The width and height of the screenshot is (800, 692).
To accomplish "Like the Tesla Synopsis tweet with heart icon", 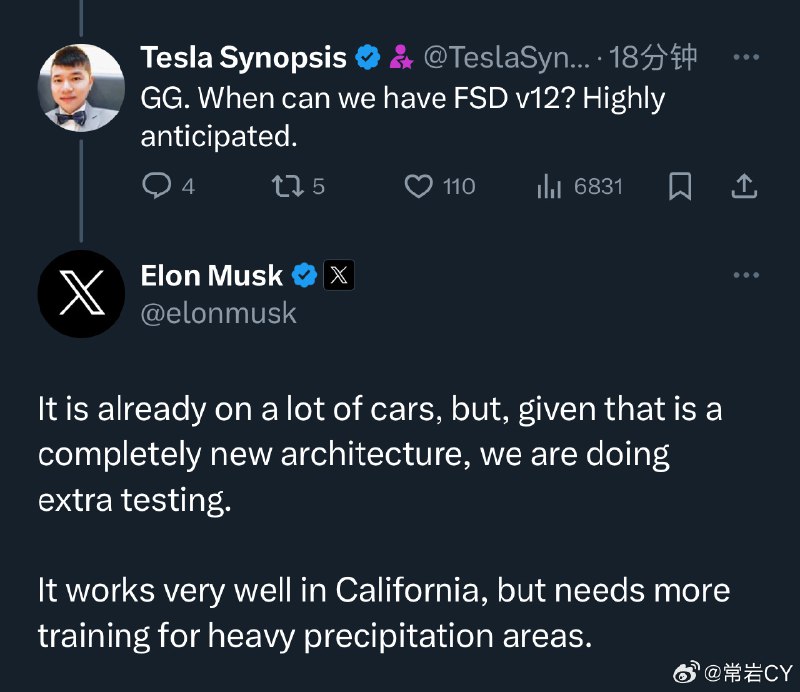I will (418, 186).
